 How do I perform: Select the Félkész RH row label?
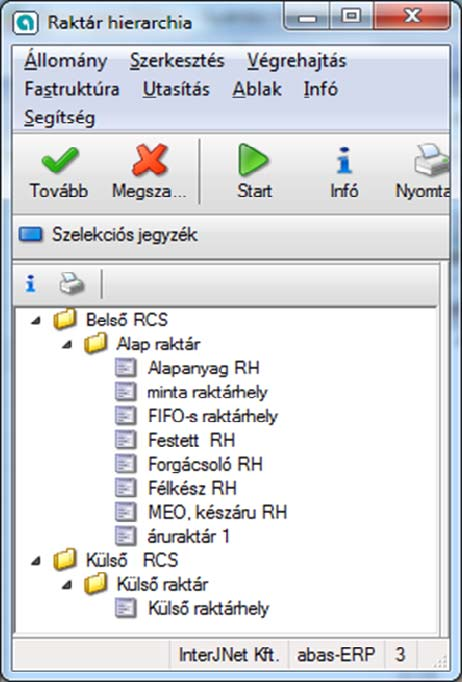point(192,488)
